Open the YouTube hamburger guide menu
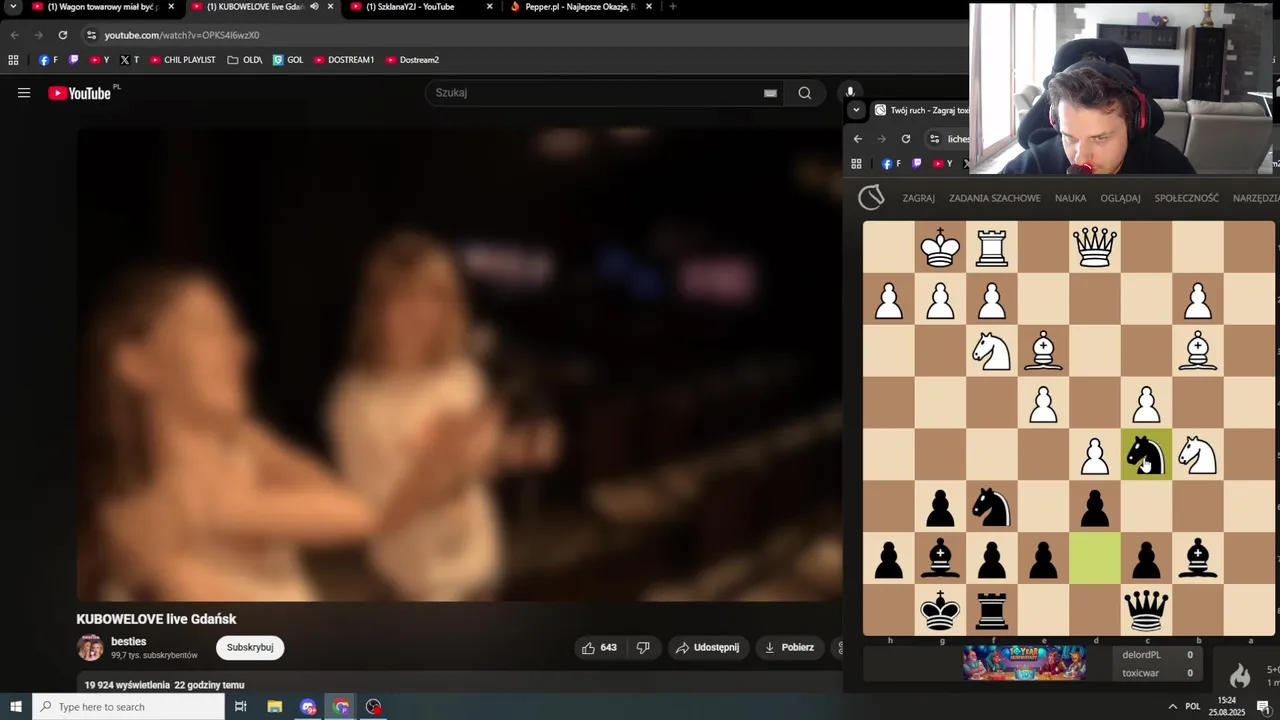 pos(24,93)
